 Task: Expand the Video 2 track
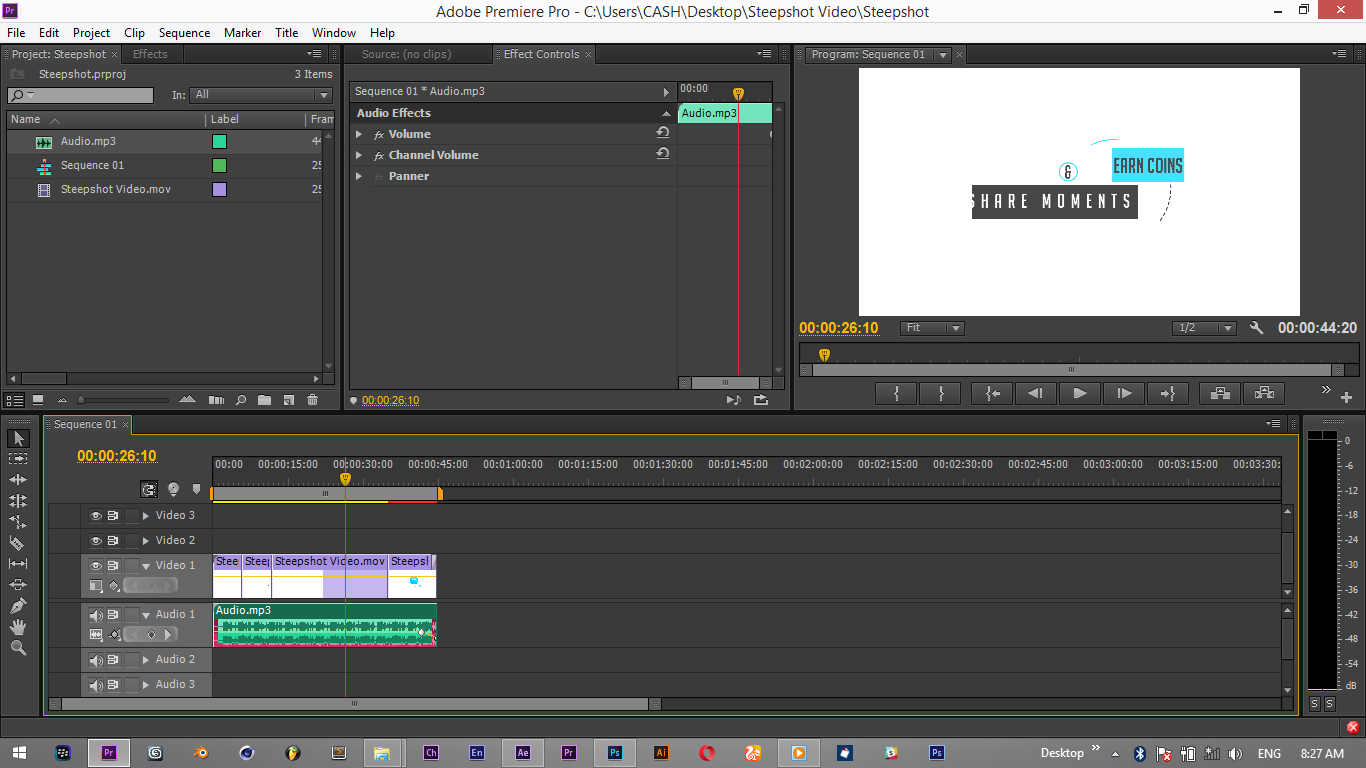146,541
